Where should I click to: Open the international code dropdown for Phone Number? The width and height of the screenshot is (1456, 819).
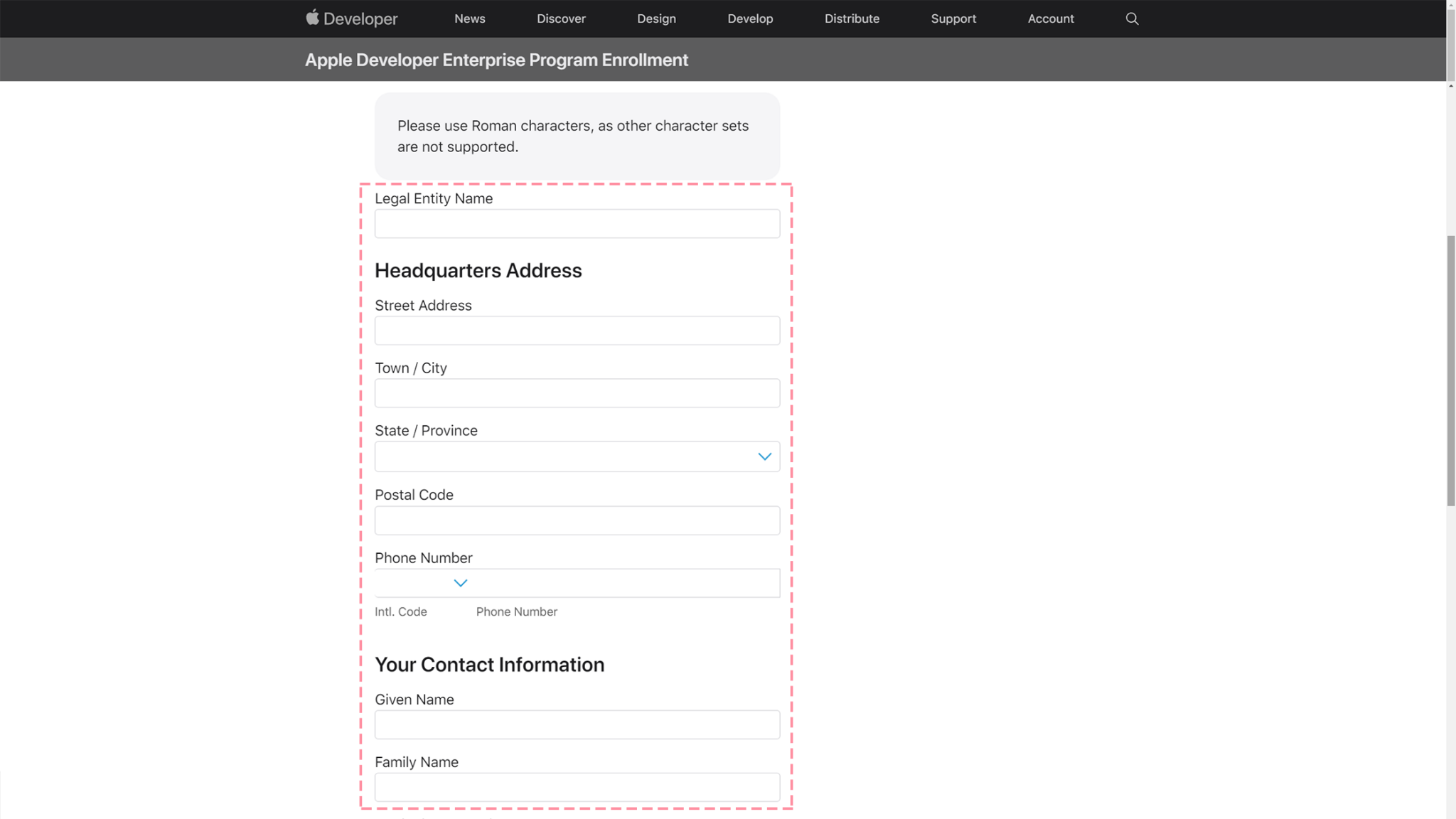(x=421, y=583)
